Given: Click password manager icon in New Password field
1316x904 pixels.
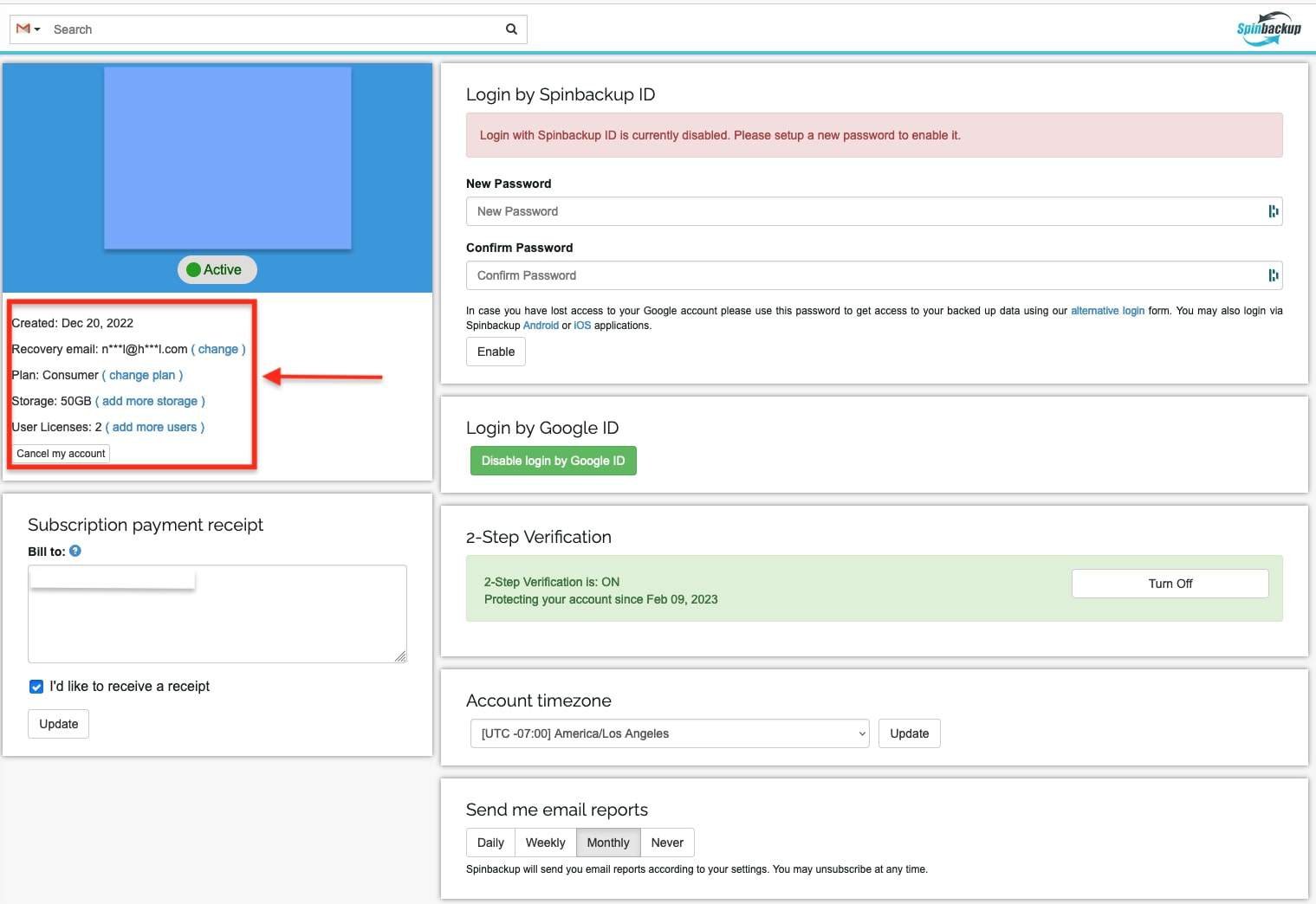Looking at the screenshot, I should click(x=1273, y=211).
